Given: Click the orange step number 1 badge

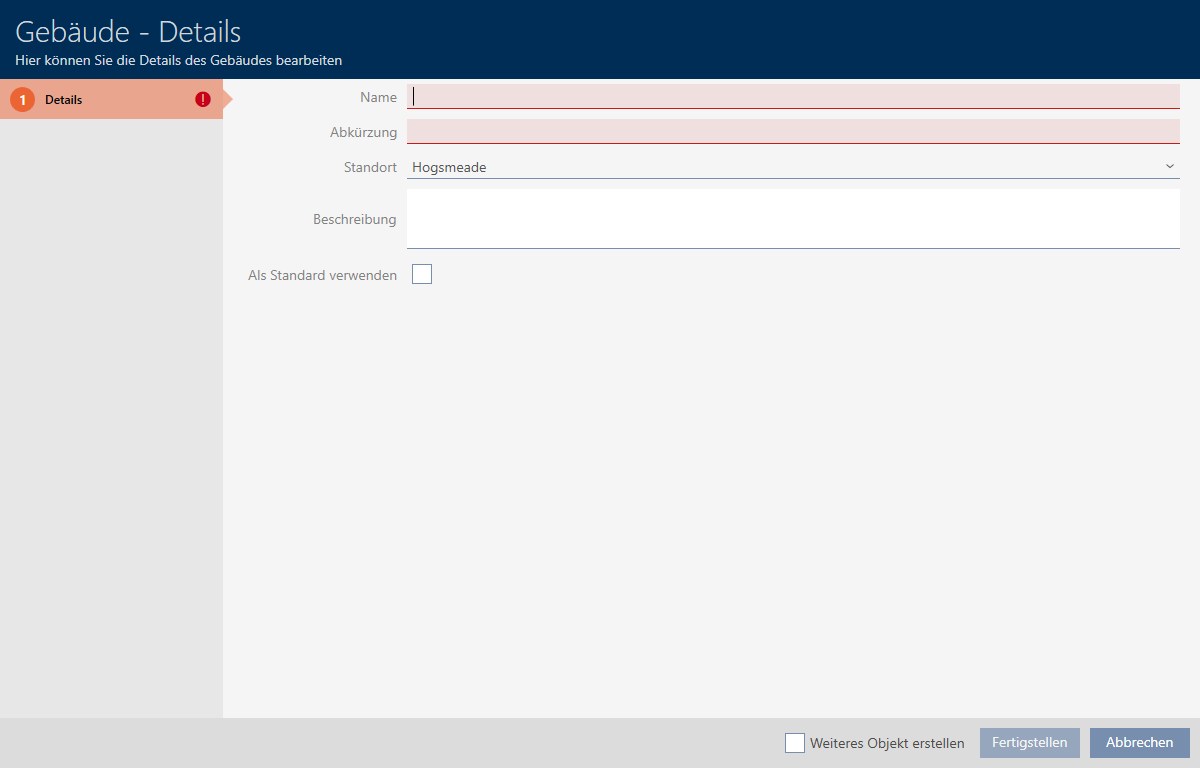Looking at the screenshot, I should tap(22, 100).
